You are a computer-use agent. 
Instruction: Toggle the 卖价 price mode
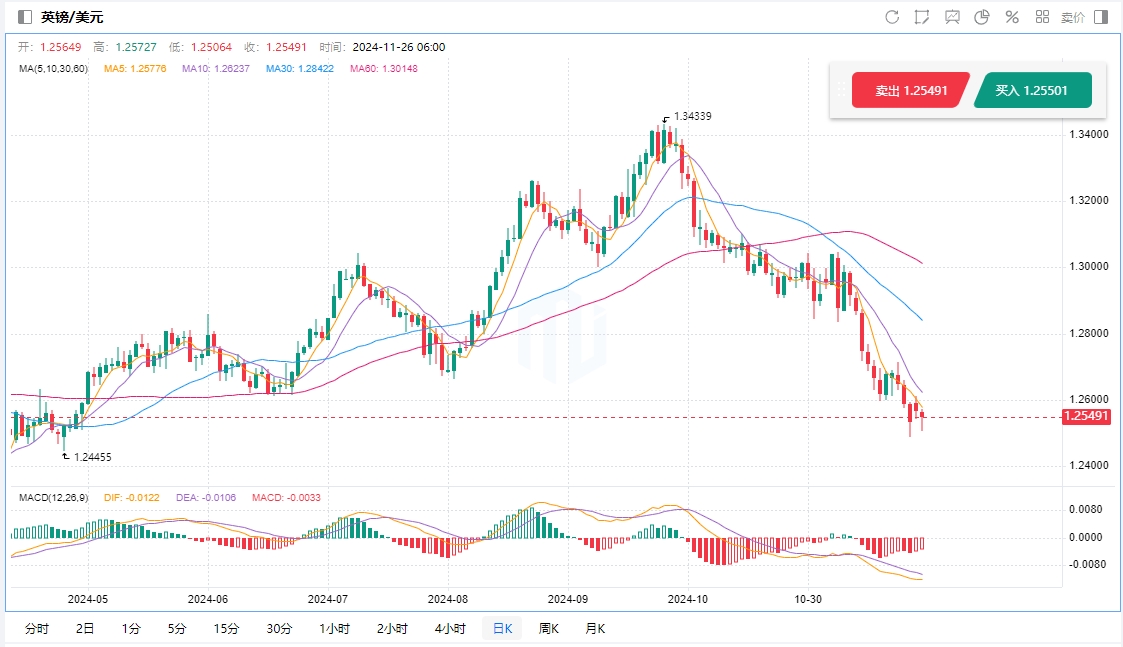(1072, 17)
